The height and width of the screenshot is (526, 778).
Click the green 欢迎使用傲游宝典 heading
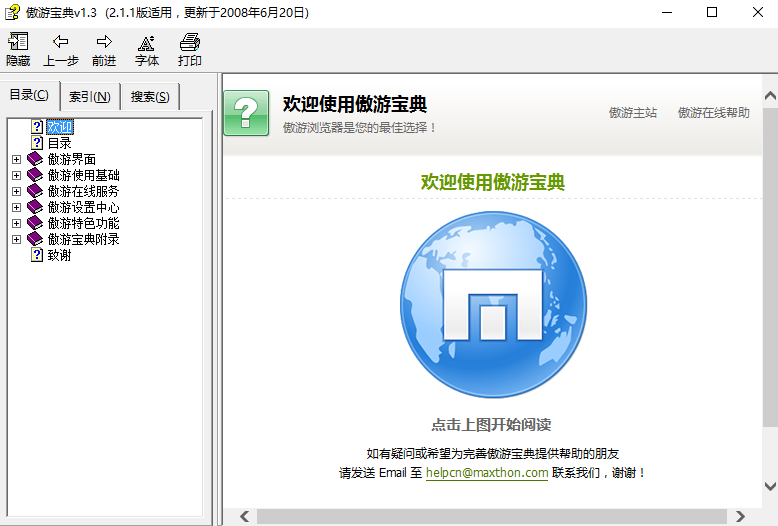tap(493, 182)
